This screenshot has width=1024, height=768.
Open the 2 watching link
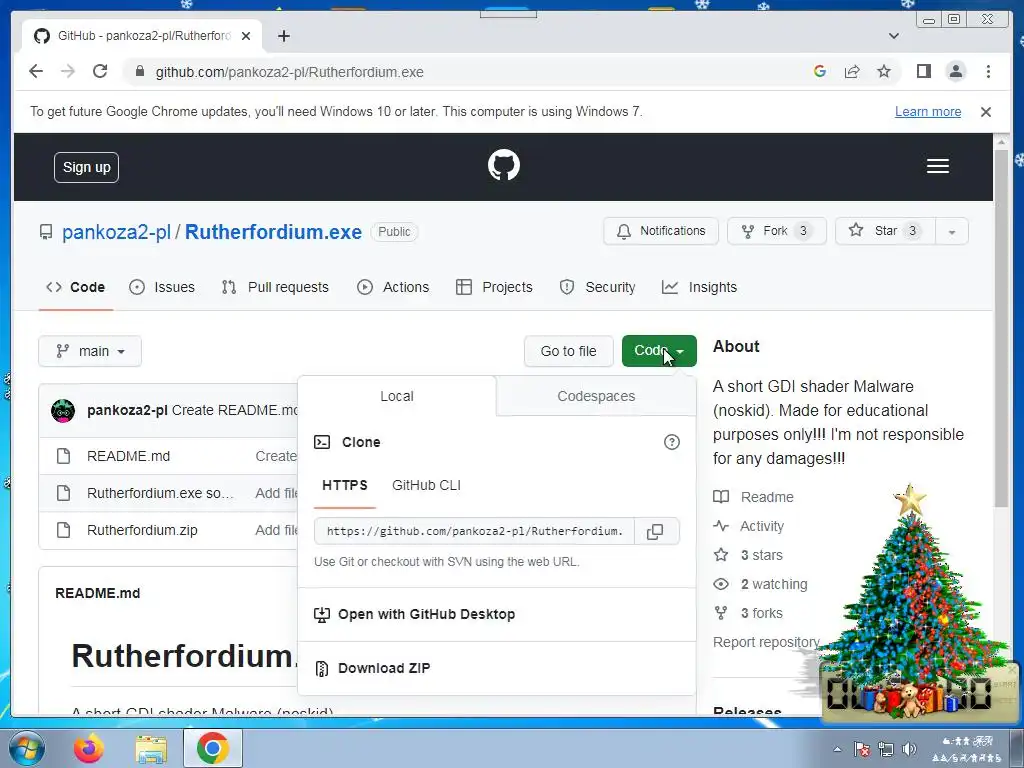pos(774,584)
